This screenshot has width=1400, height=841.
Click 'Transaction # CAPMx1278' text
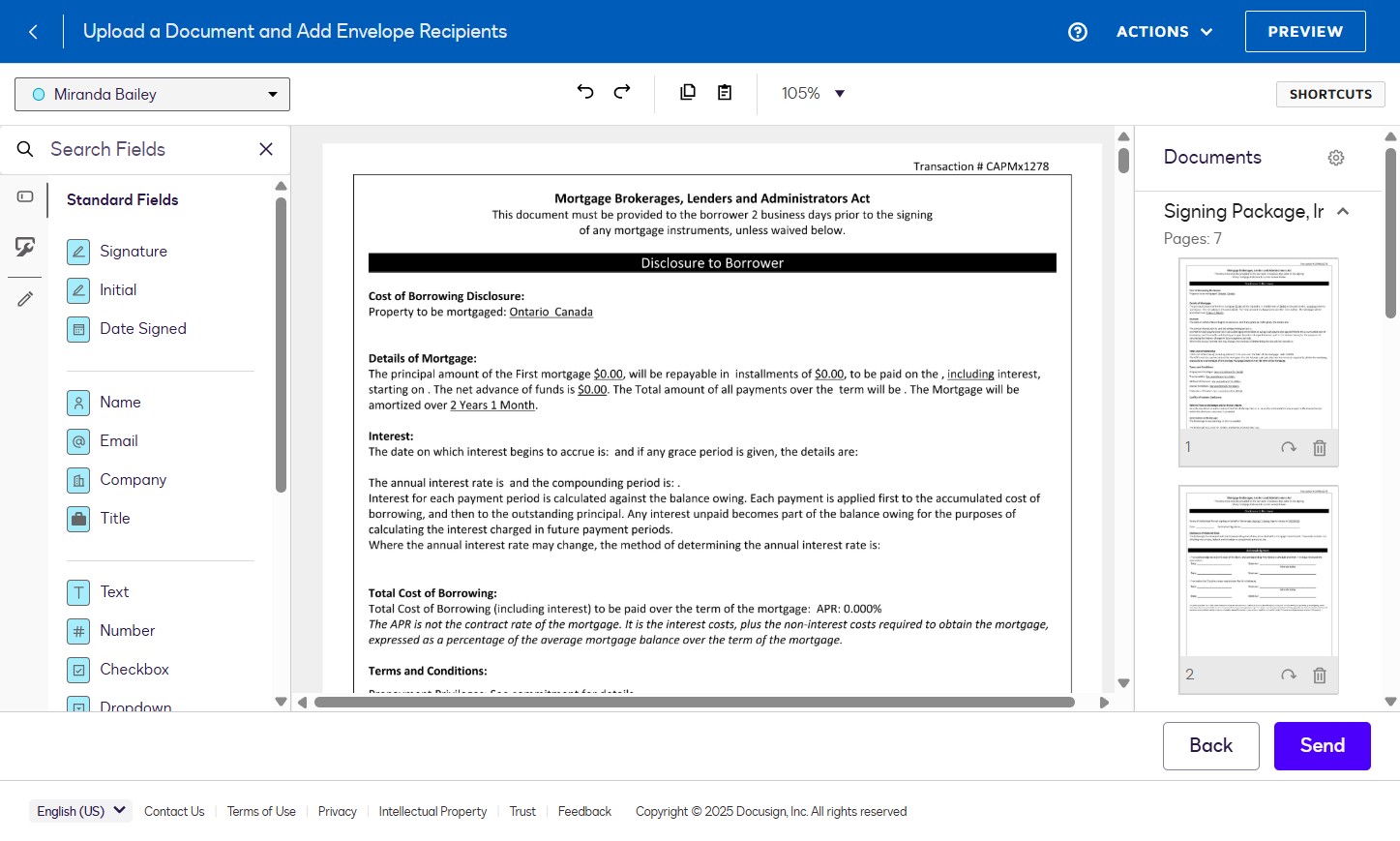[x=981, y=166]
